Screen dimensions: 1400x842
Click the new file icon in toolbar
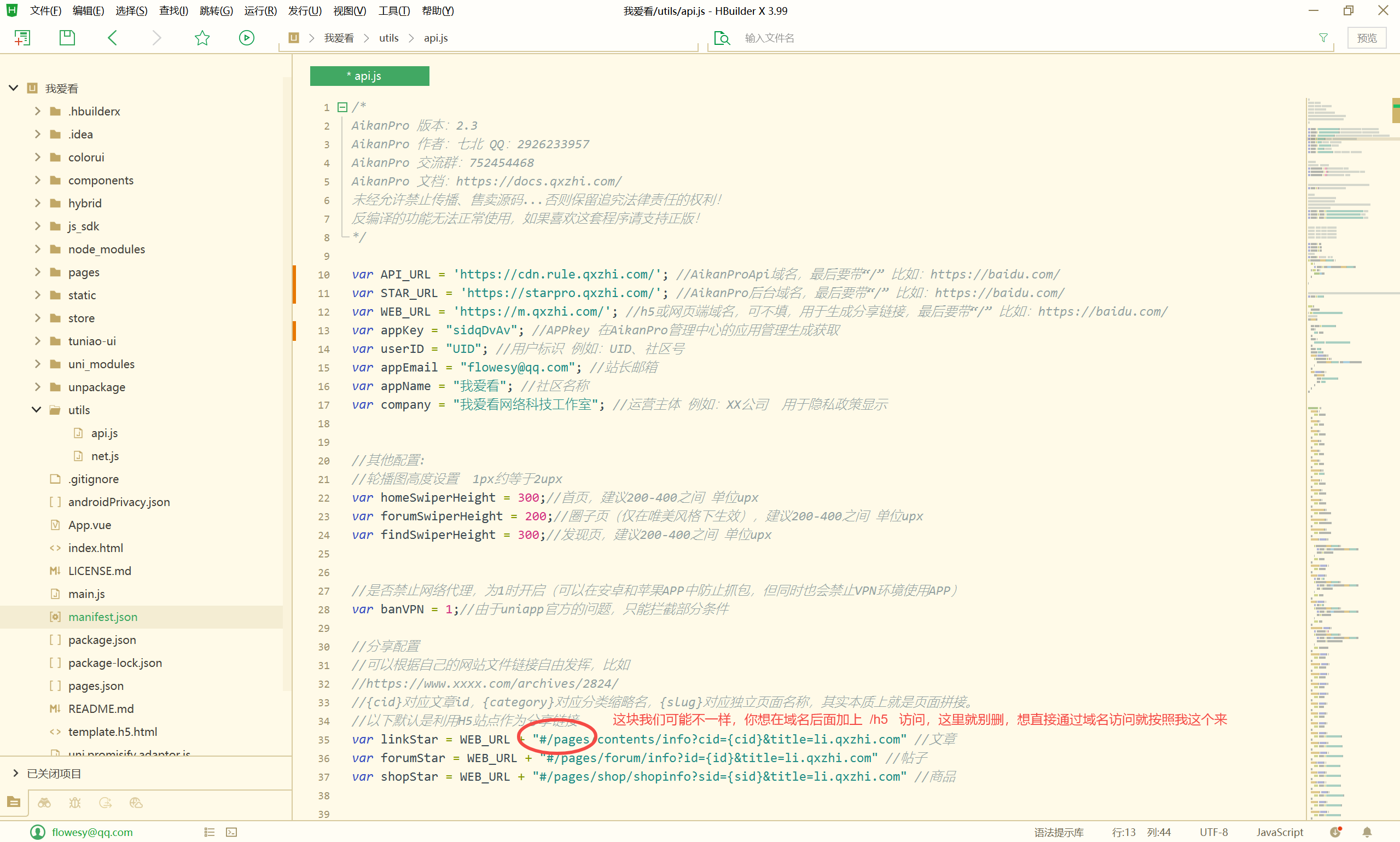[22, 38]
